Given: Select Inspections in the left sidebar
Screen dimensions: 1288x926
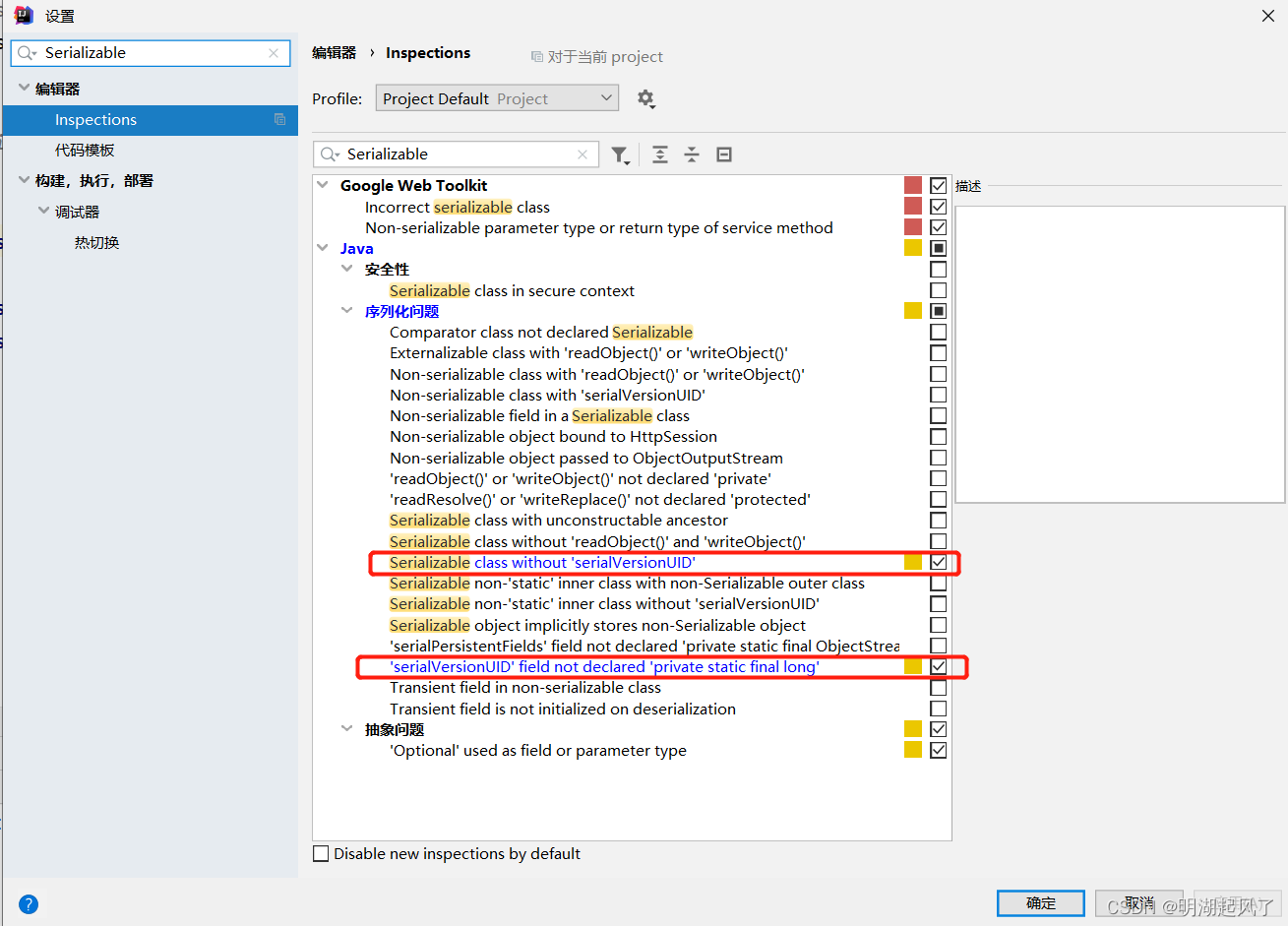Looking at the screenshot, I should tap(95, 119).
